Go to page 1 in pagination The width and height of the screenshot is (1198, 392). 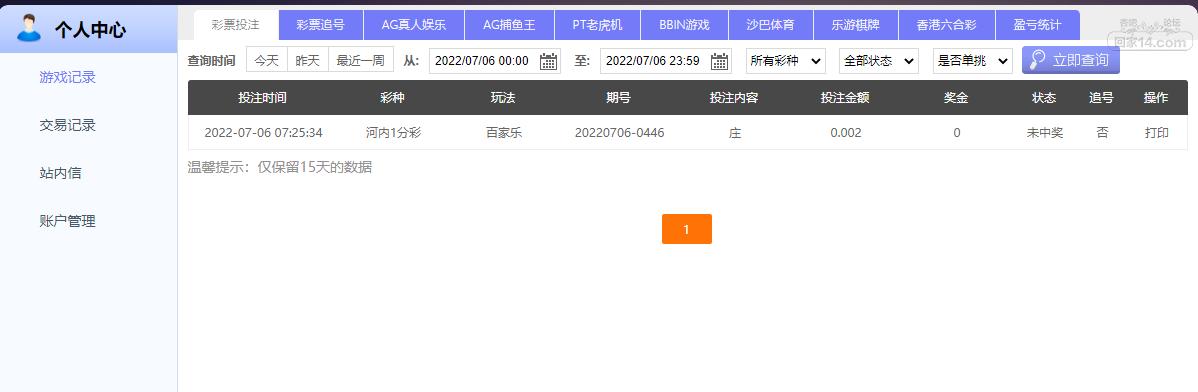(686, 229)
